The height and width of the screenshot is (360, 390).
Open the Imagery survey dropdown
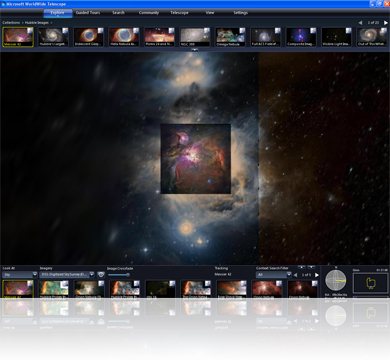(67, 275)
